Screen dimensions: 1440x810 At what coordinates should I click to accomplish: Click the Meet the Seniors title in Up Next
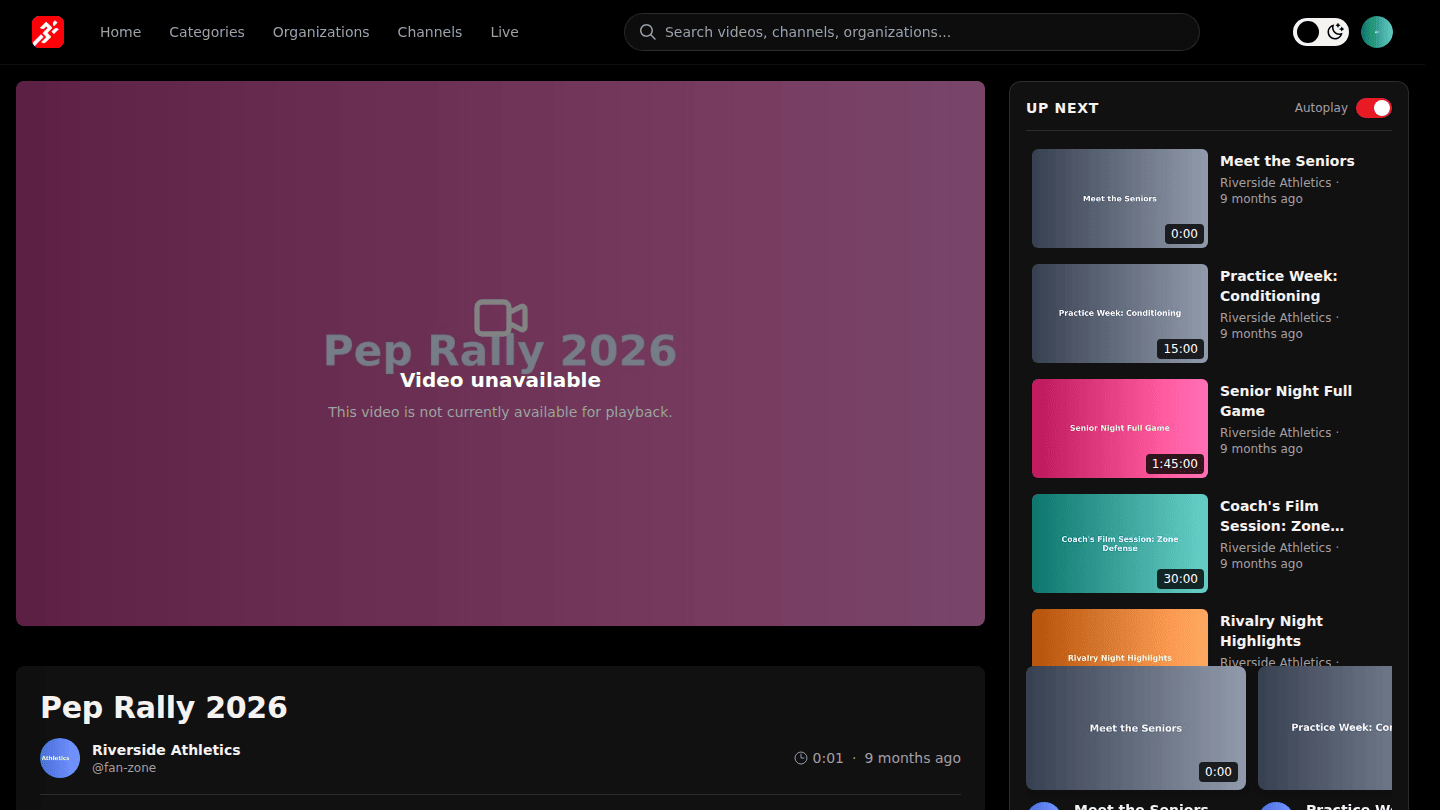pyautogui.click(x=1287, y=161)
